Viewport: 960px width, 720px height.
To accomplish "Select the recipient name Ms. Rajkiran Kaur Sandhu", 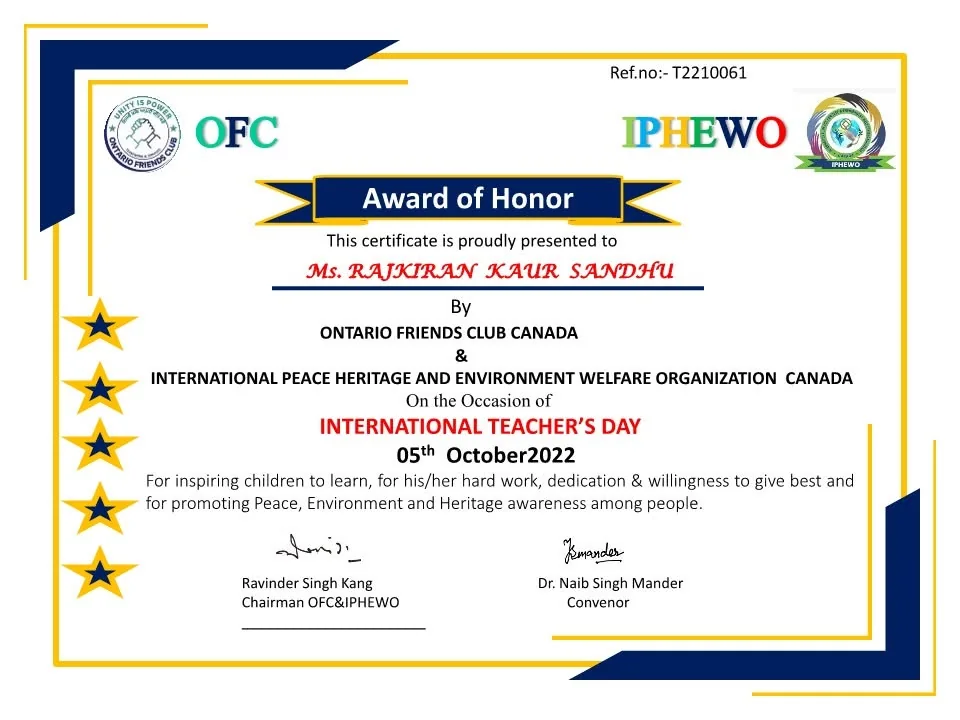I will pos(490,271).
